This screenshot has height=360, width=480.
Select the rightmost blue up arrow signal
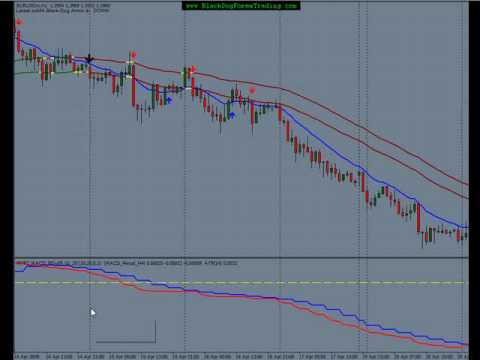pos(232,115)
